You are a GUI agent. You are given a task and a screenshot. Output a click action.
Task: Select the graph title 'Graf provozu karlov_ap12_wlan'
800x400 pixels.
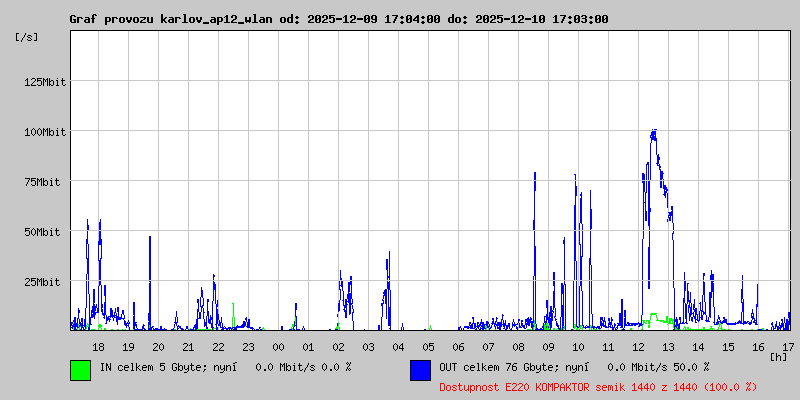(171, 20)
